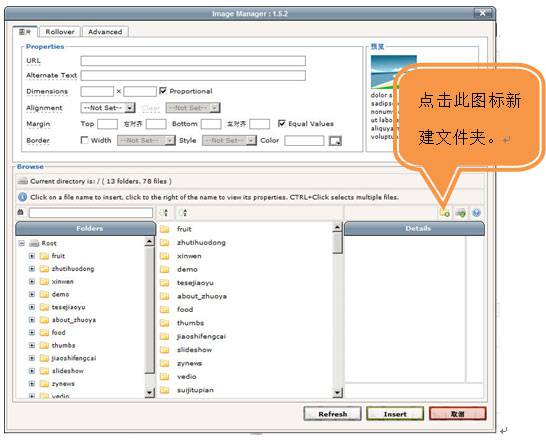The height and width of the screenshot is (440, 546).
Task: Toggle the Proportional checkbox
Action: click(163, 91)
